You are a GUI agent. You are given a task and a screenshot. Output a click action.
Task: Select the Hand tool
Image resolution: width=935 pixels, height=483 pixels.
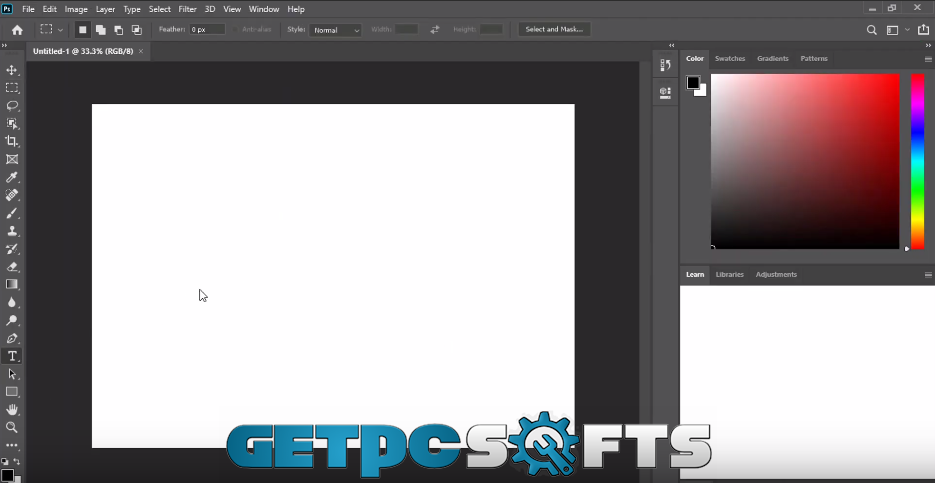(11, 410)
